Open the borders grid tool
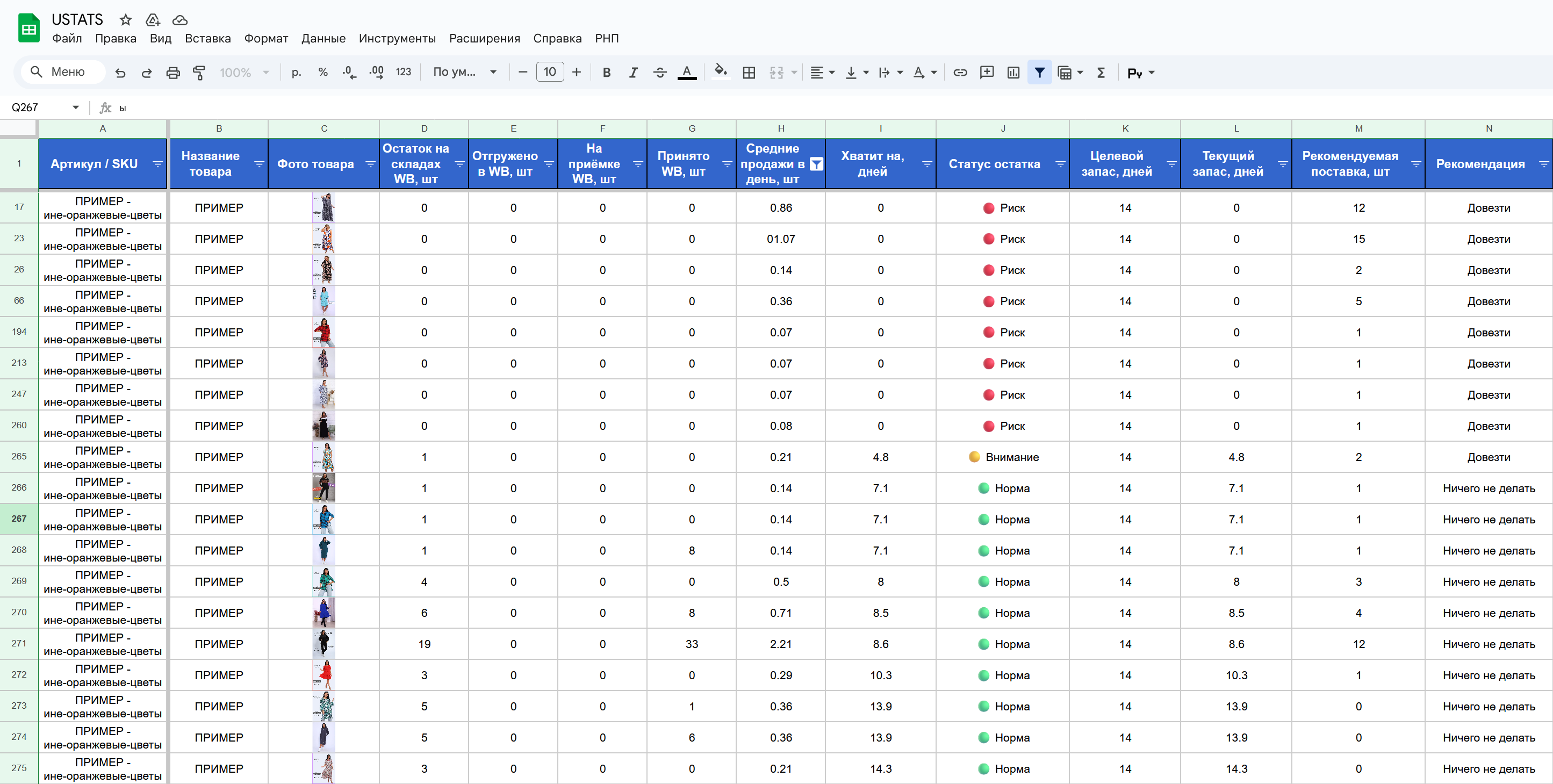The height and width of the screenshot is (784, 1553). pyautogui.click(x=749, y=73)
